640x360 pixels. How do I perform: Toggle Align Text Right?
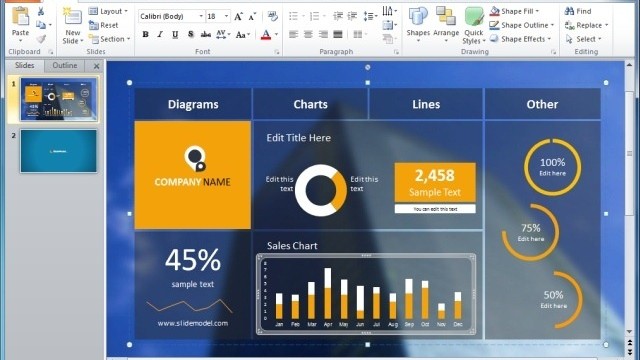click(x=323, y=35)
